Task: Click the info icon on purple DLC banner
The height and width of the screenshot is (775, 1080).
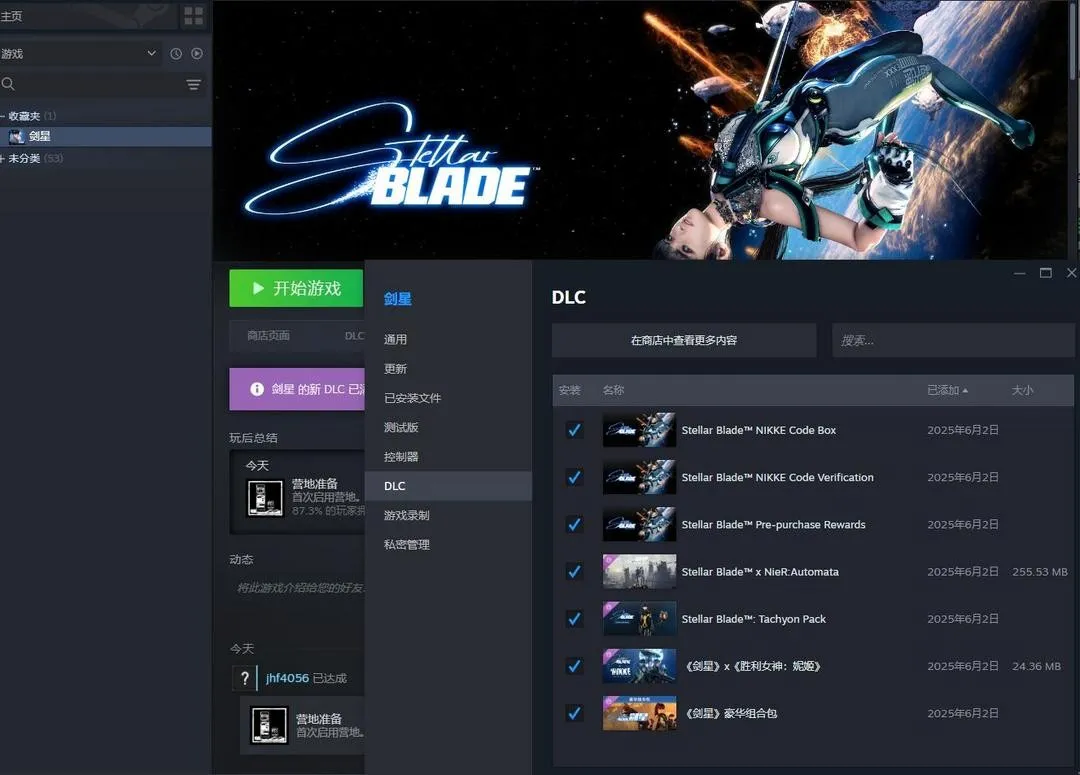Action: (257, 389)
